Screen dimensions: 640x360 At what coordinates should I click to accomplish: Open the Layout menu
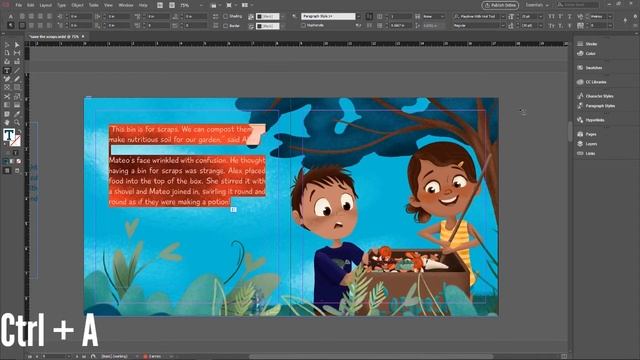point(46,5)
